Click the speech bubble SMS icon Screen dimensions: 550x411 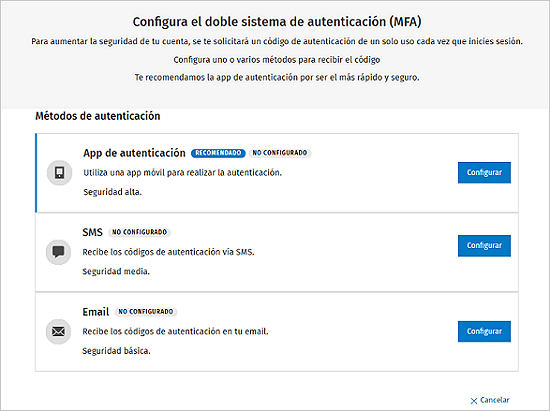coord(58,252)
